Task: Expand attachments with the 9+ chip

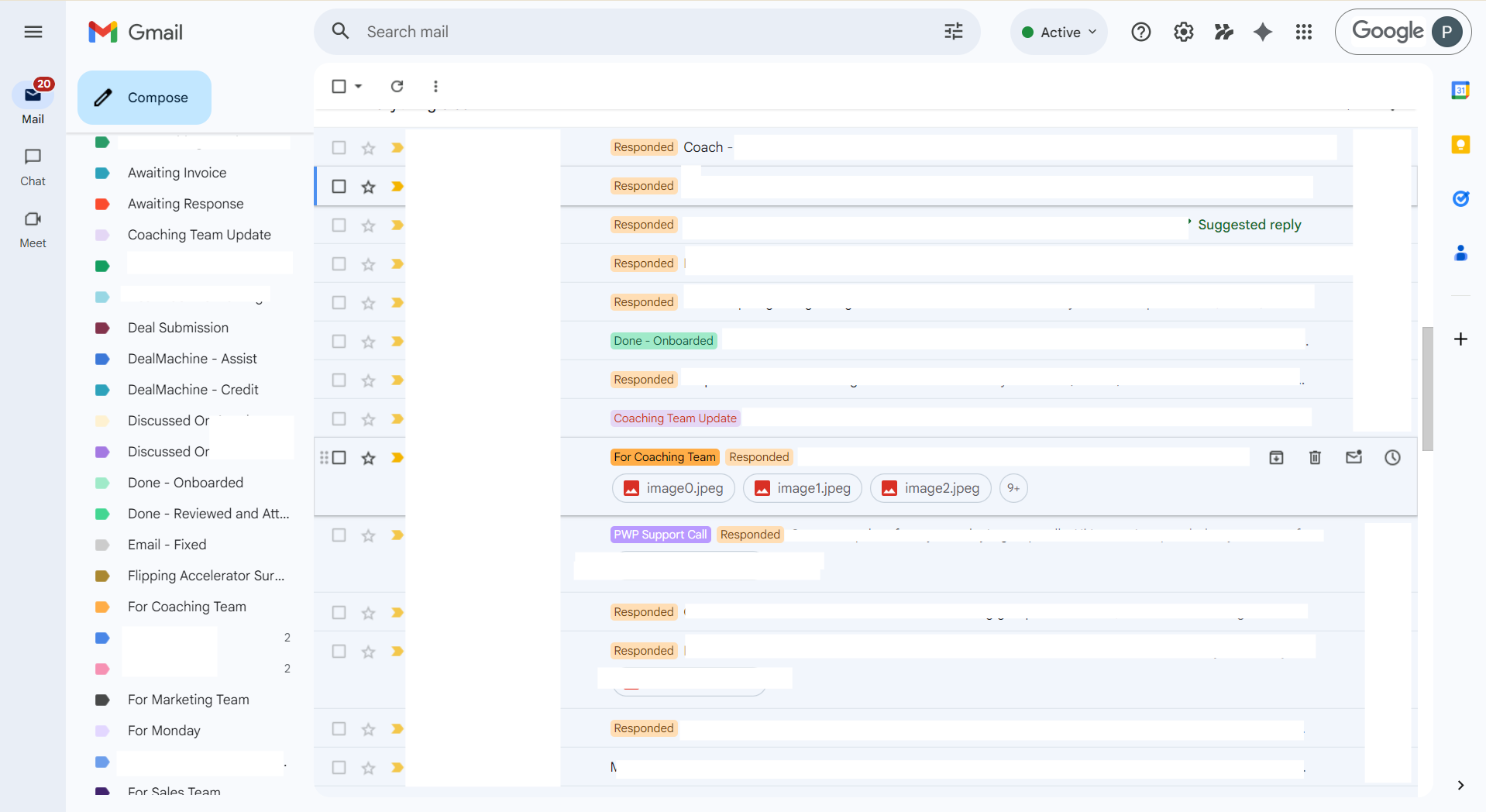Action: 1013,488
